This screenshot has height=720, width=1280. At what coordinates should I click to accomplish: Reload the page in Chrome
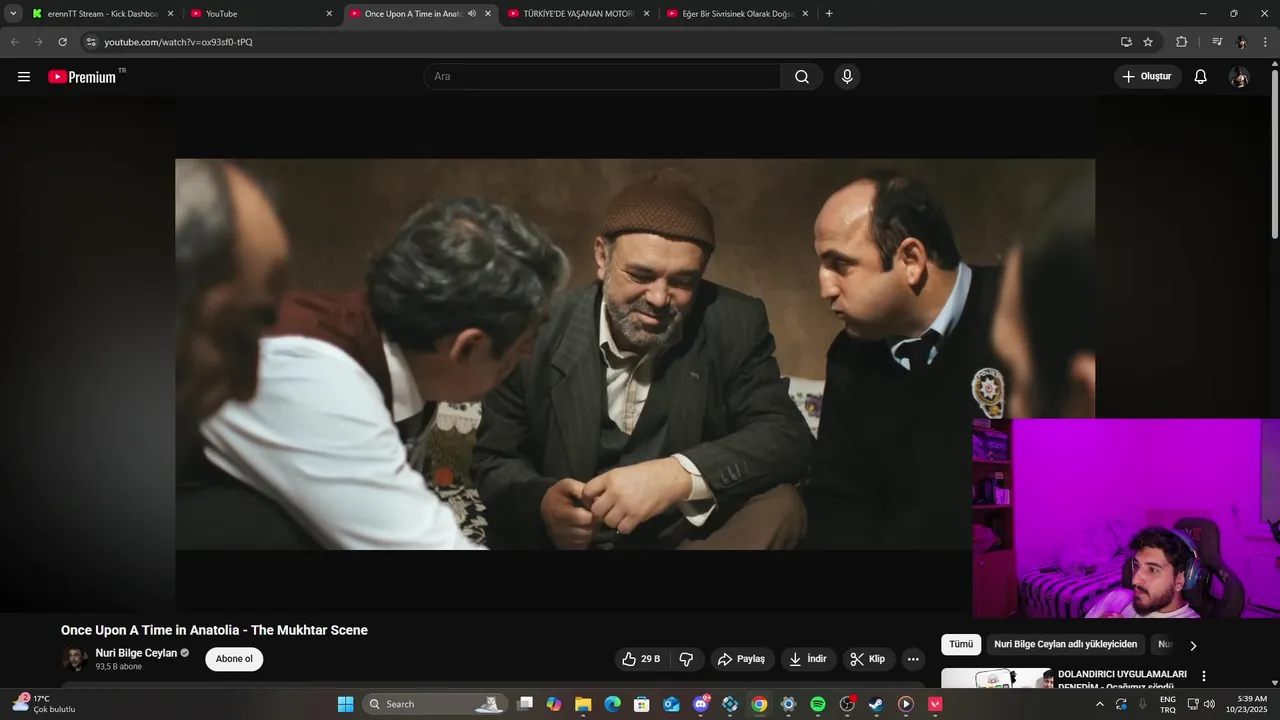pyautogui.click(x=62, y=42)
